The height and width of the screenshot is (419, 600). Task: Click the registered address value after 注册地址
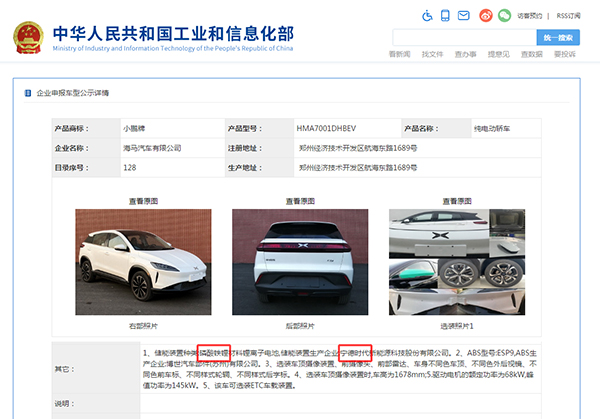point(358,148)
